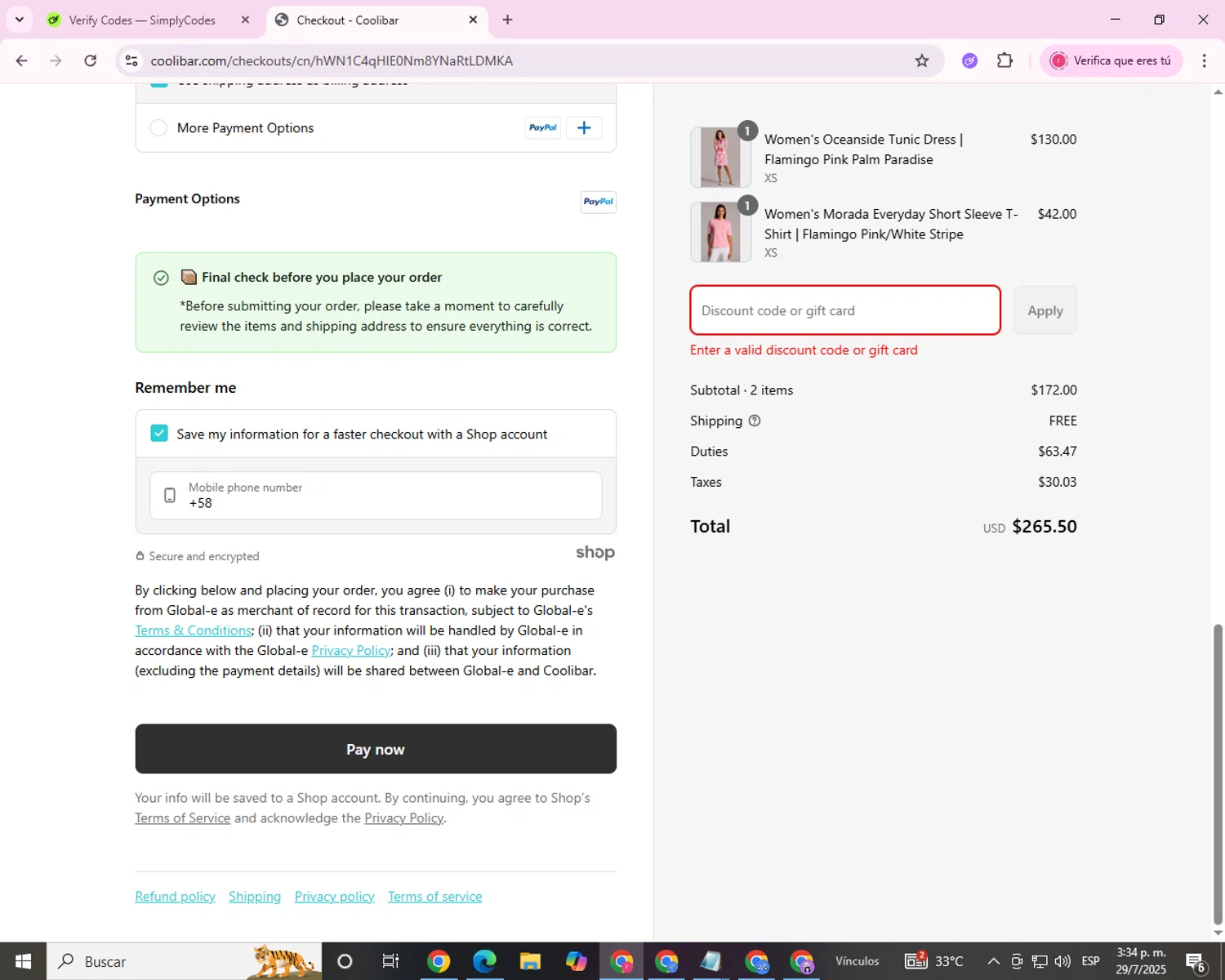
Task: Open the Global-e Privacy Policy link
Action: click(x=351, y=651)
